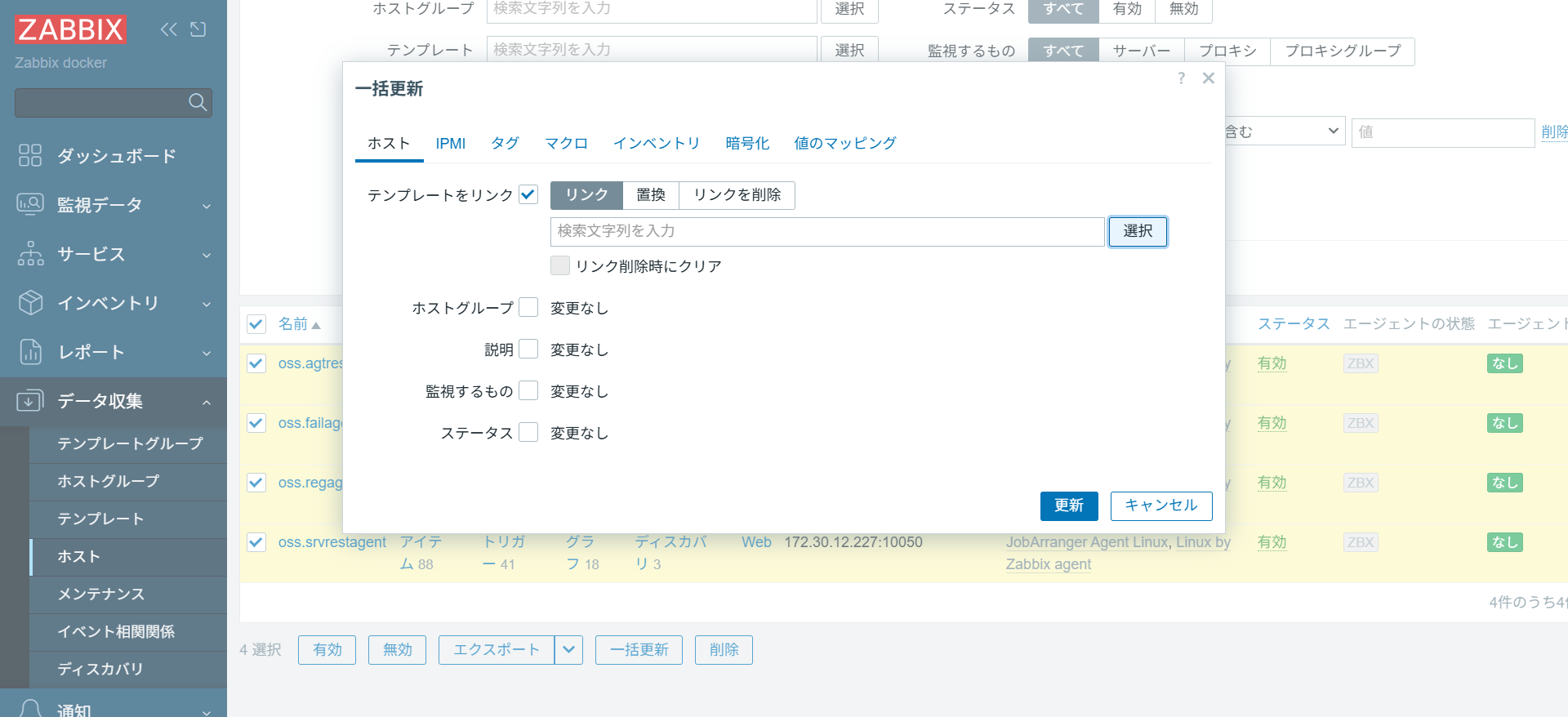1568x717 pixels.
Task: Filter 監視するもの by プロキシ
Action: 1227,51
